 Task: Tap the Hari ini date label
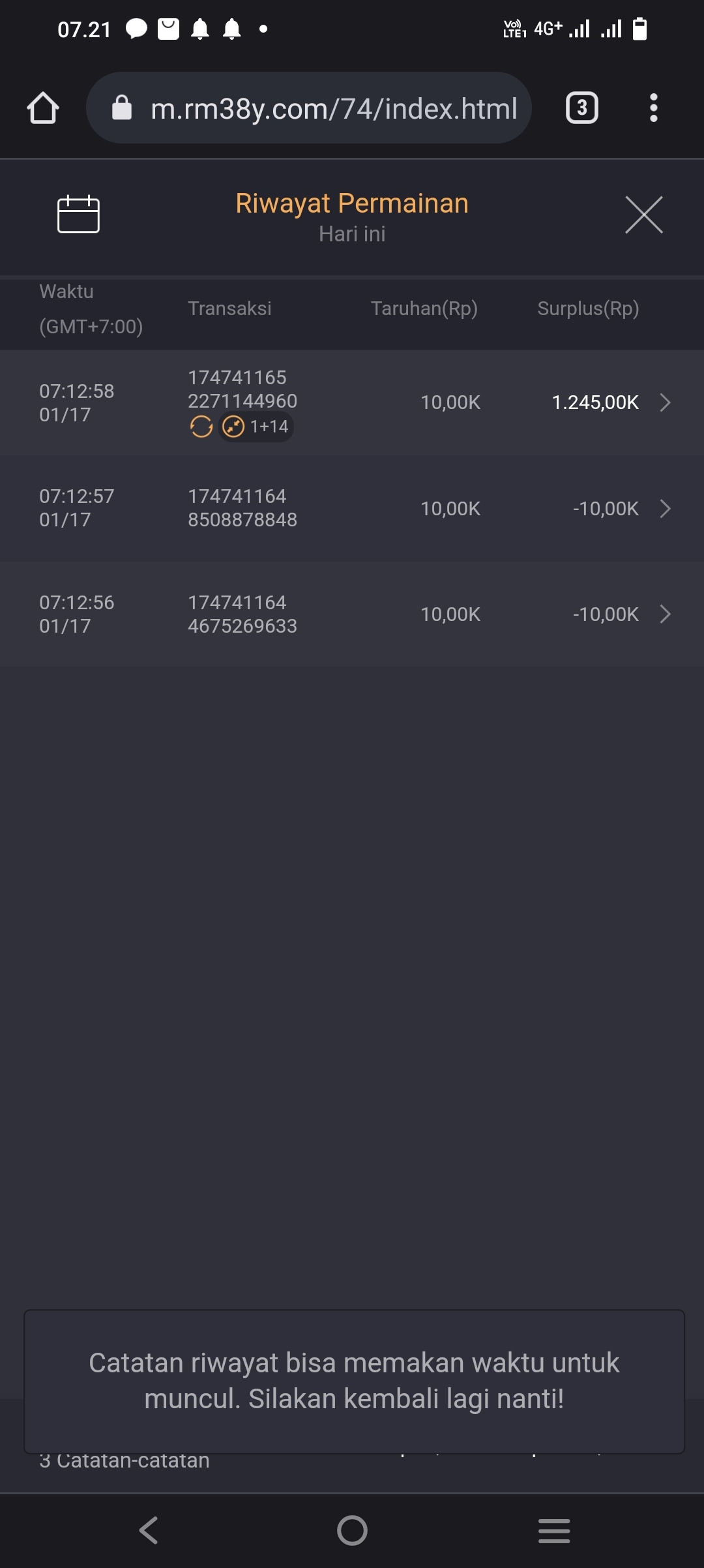click(x=352, y=234)
